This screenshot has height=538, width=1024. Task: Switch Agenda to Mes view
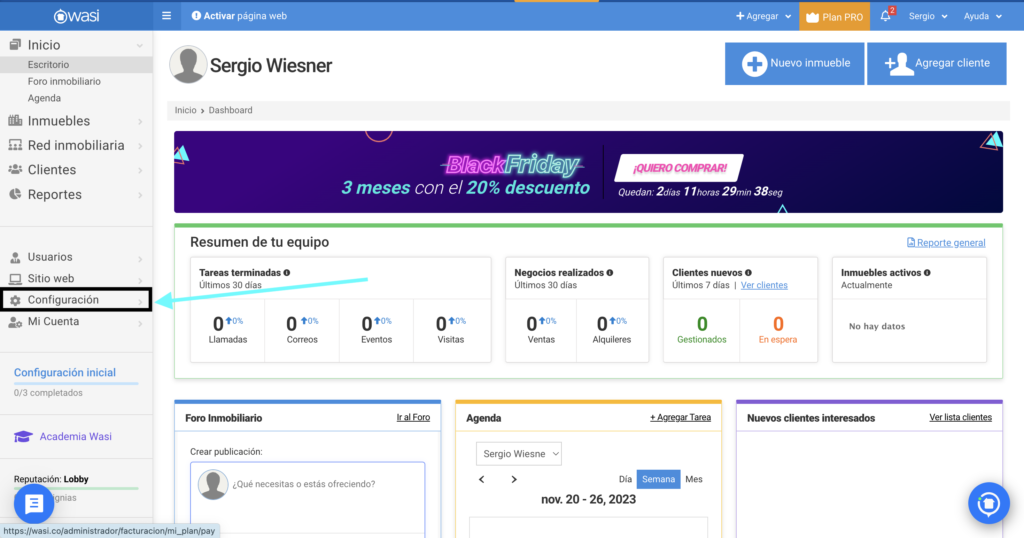694,479
